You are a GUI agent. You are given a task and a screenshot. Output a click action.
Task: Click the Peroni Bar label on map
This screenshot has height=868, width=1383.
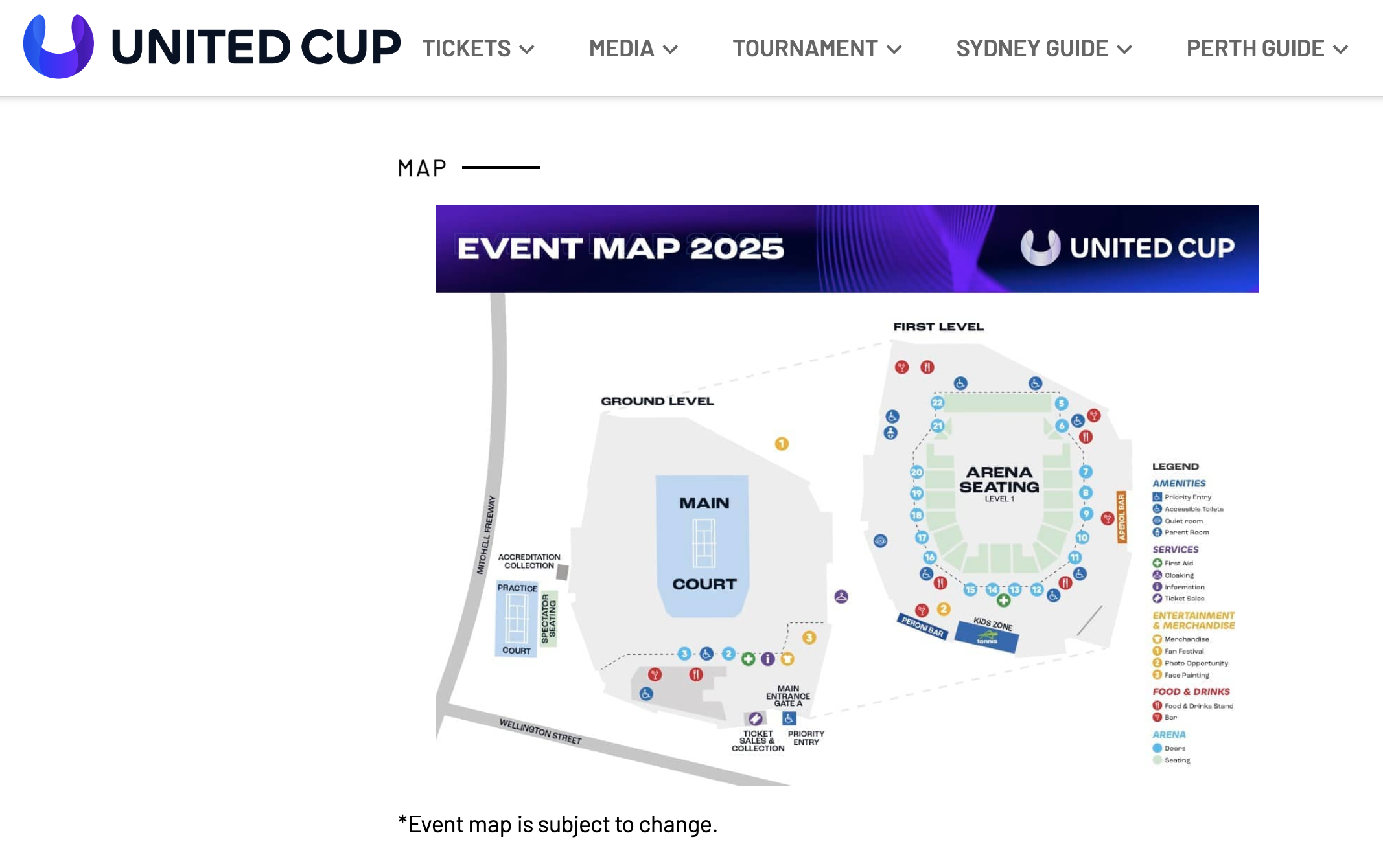click(x=923, y=626)
